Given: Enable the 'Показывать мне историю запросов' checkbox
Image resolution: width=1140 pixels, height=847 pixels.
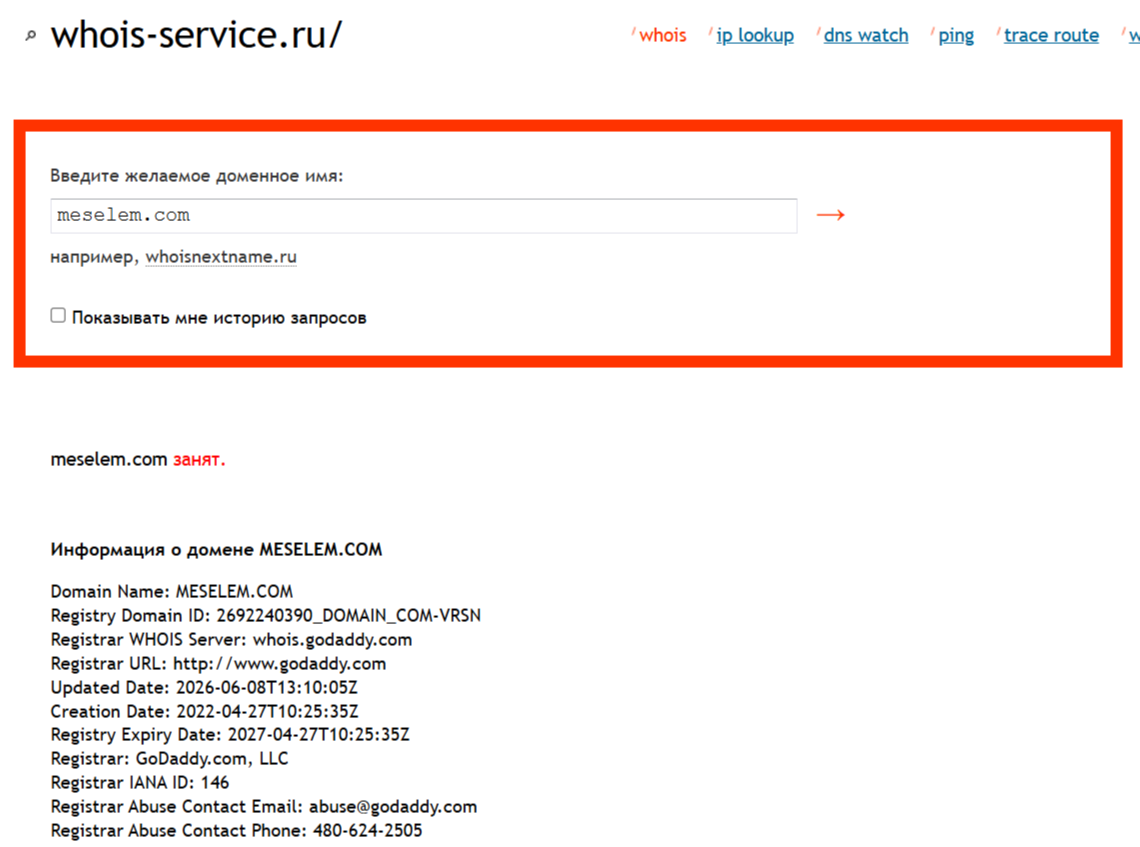Looking at the screenshot, I should coord(58,316).
